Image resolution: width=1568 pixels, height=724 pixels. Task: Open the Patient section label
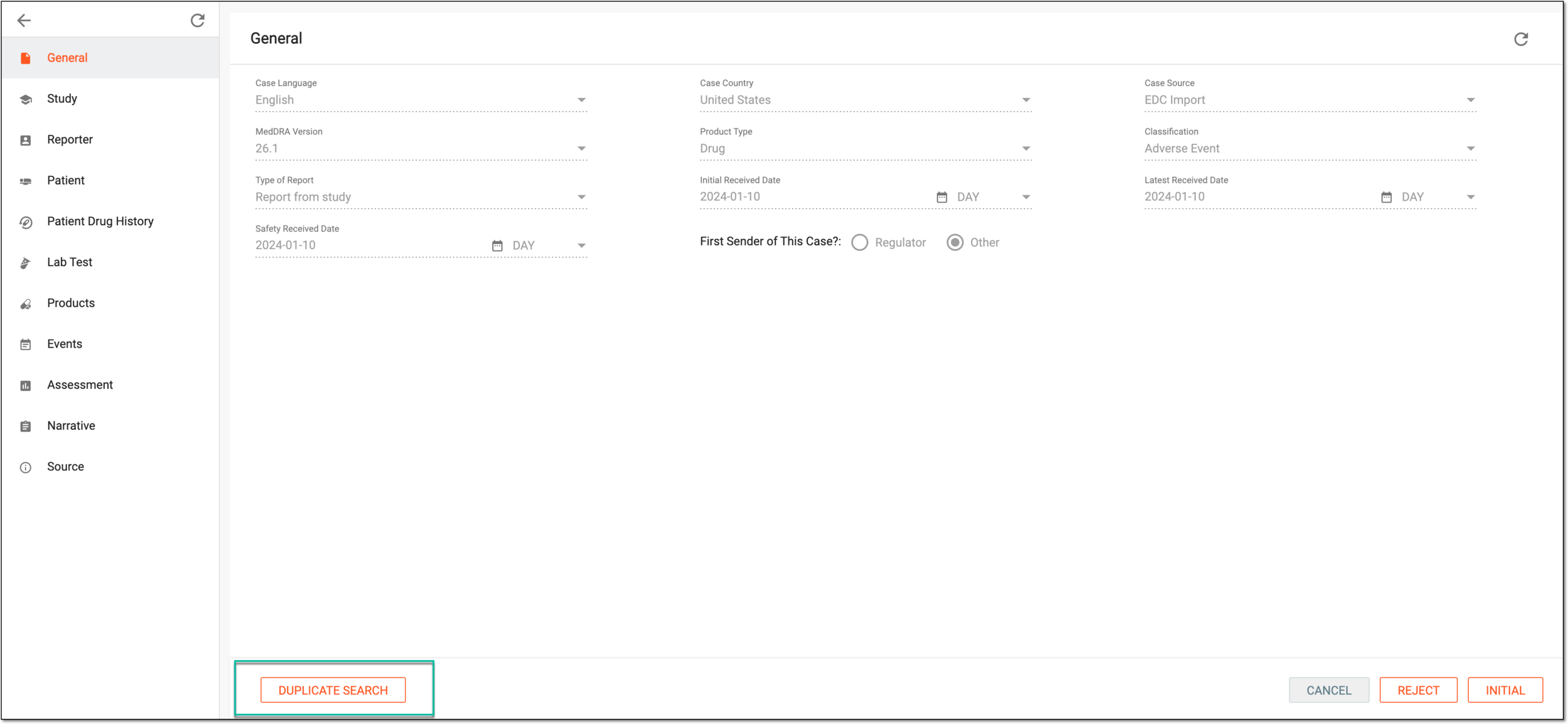66,180
